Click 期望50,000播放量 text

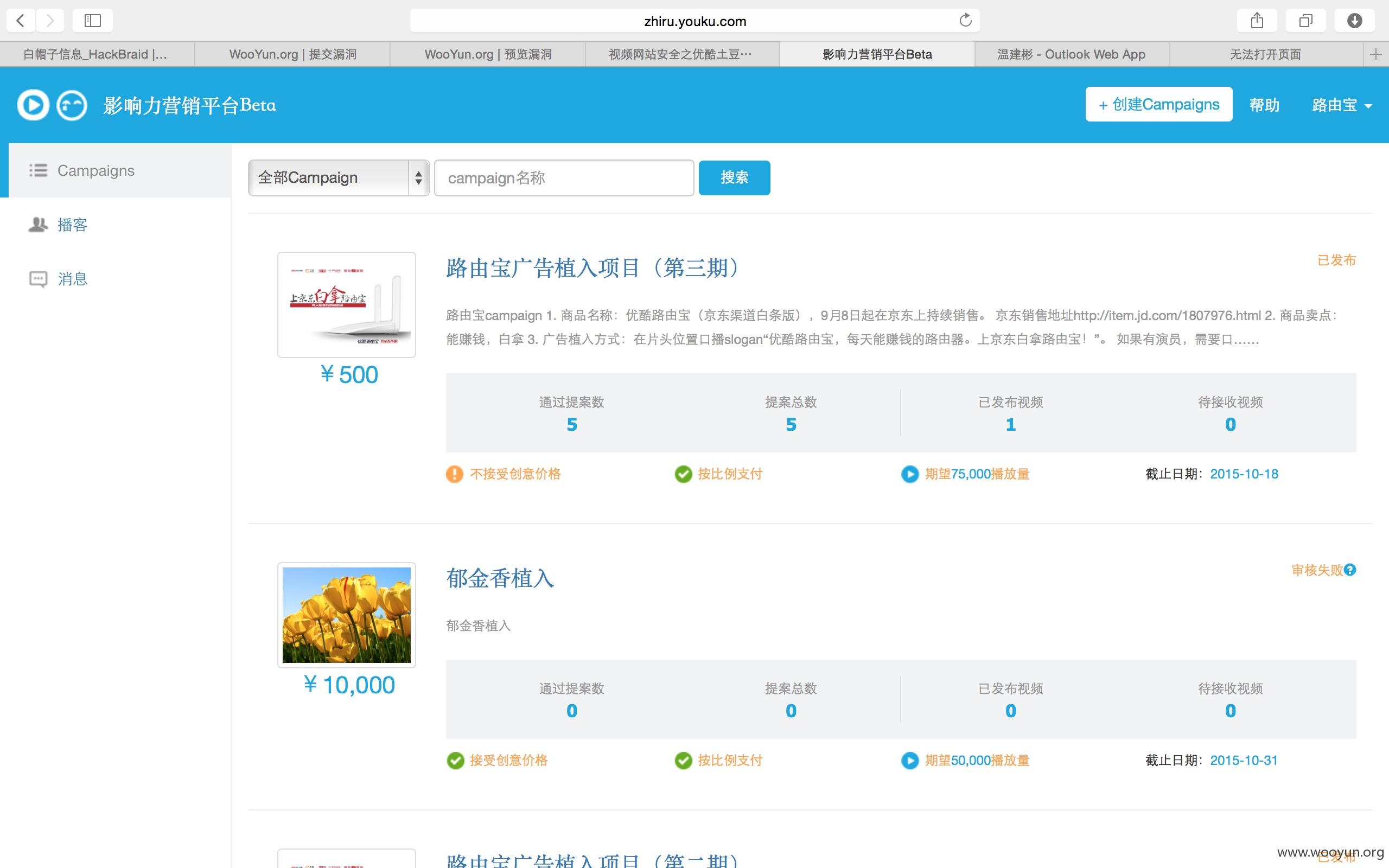pos(977,761)
